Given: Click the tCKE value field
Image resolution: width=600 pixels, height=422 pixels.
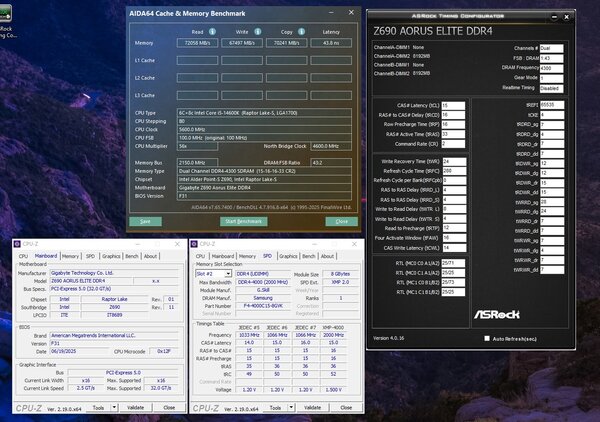Looking at the screenshot, I should click(x=552, y=115).
